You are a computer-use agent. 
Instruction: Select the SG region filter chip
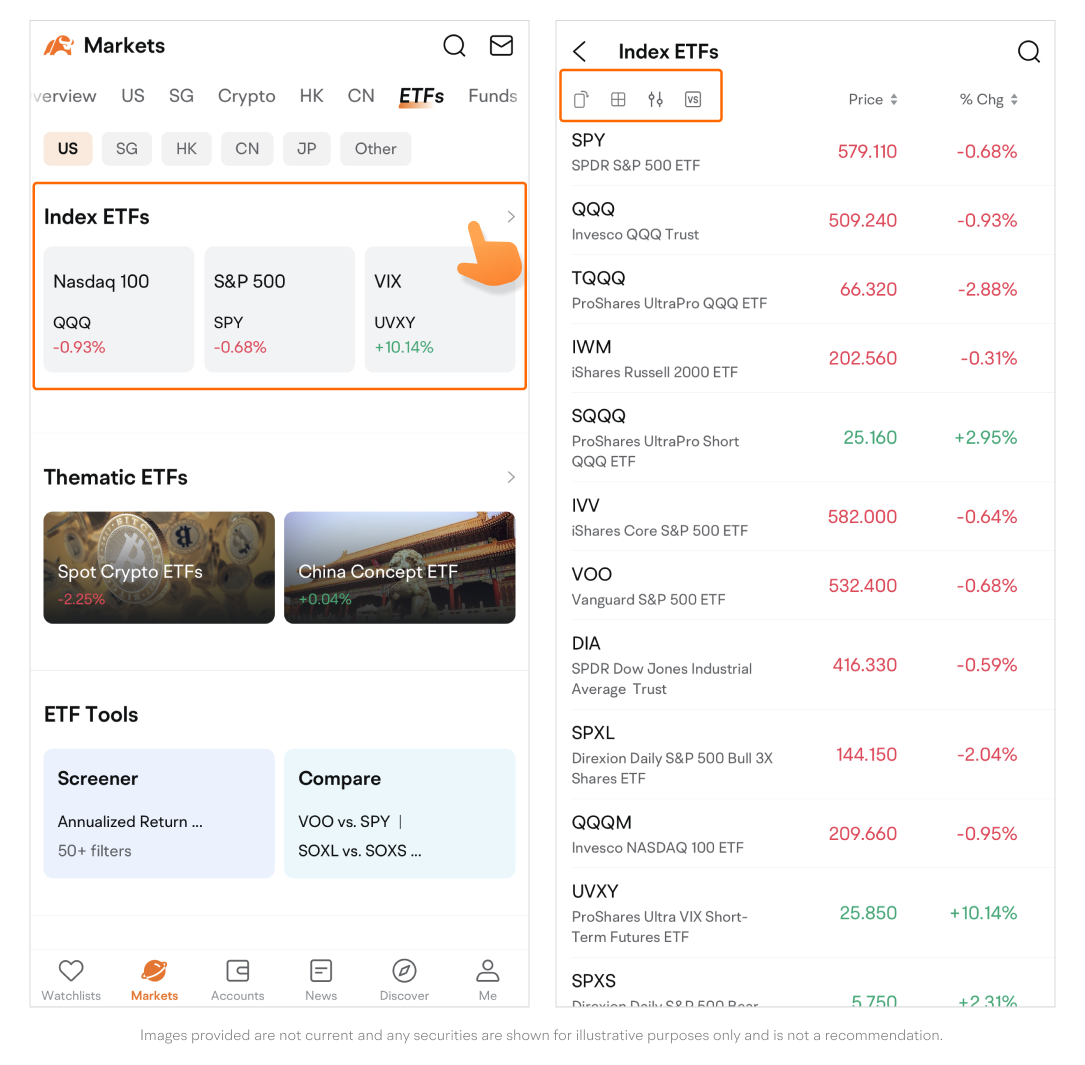click(127, 149)
